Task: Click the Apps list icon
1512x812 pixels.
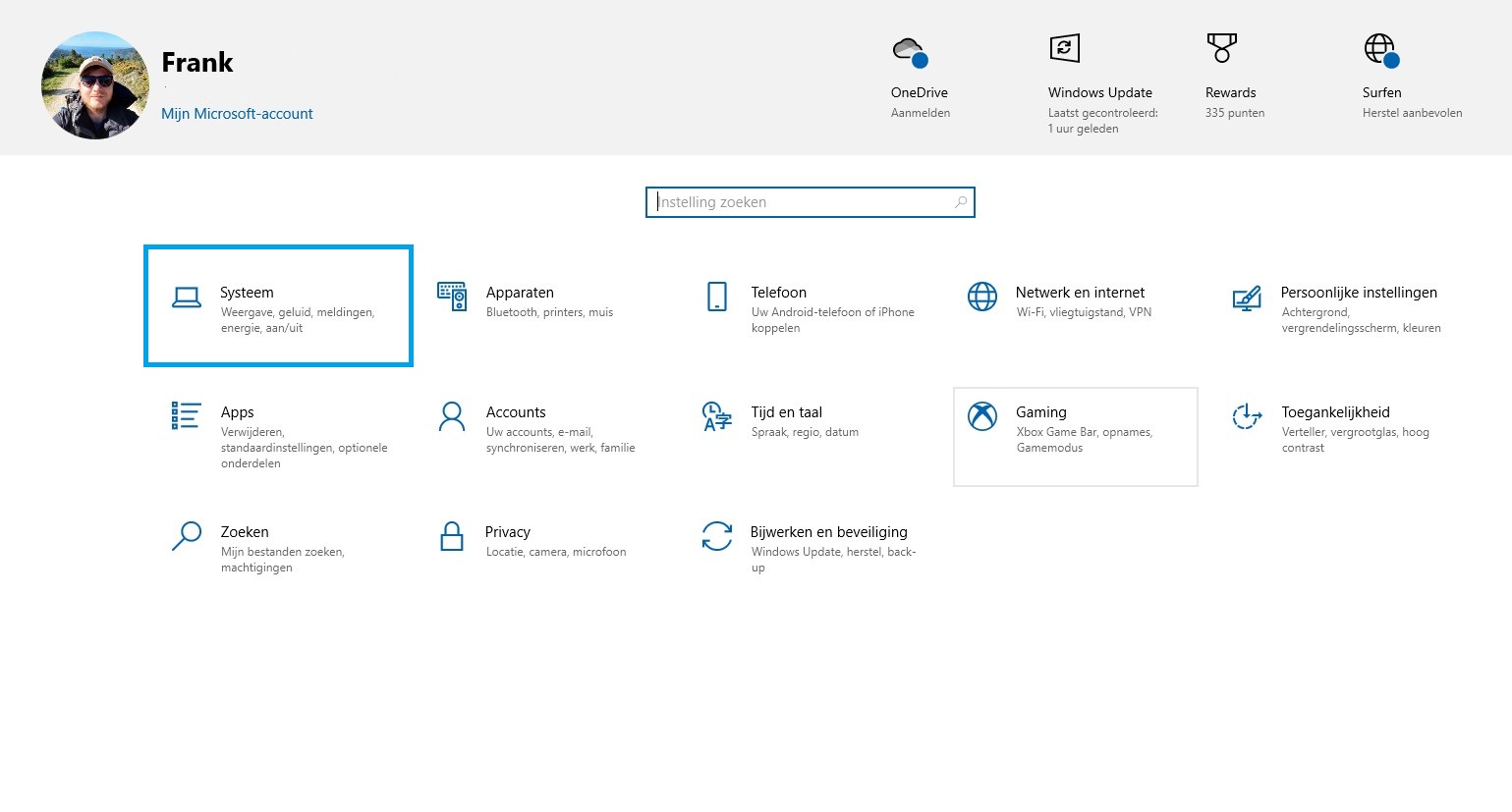Action: tap(187, 415)
